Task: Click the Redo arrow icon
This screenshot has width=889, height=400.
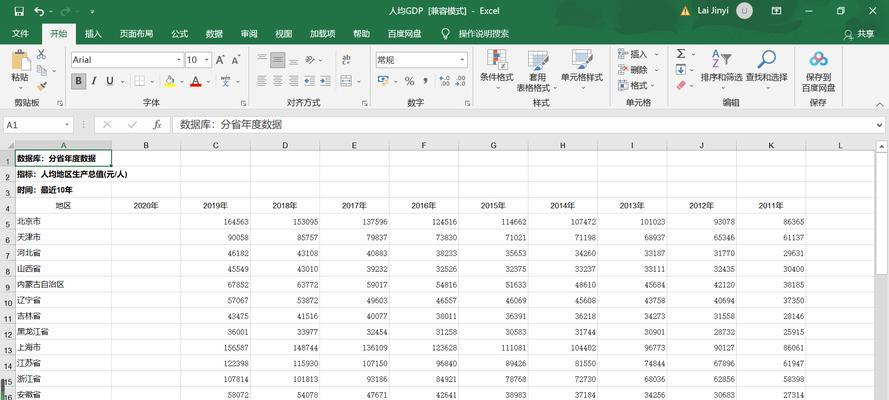Action: (65, 11)
